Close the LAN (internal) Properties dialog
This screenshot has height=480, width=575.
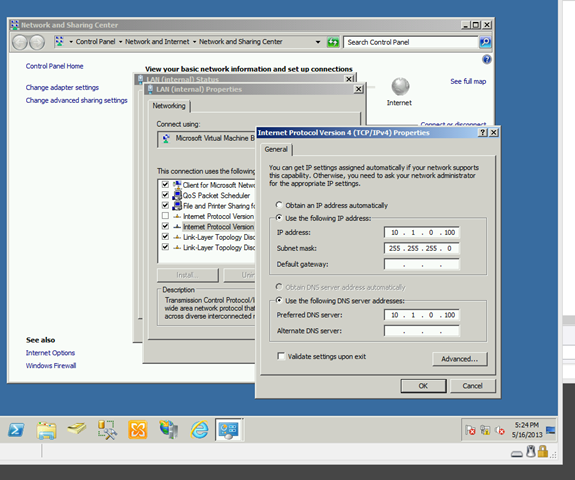359,89
